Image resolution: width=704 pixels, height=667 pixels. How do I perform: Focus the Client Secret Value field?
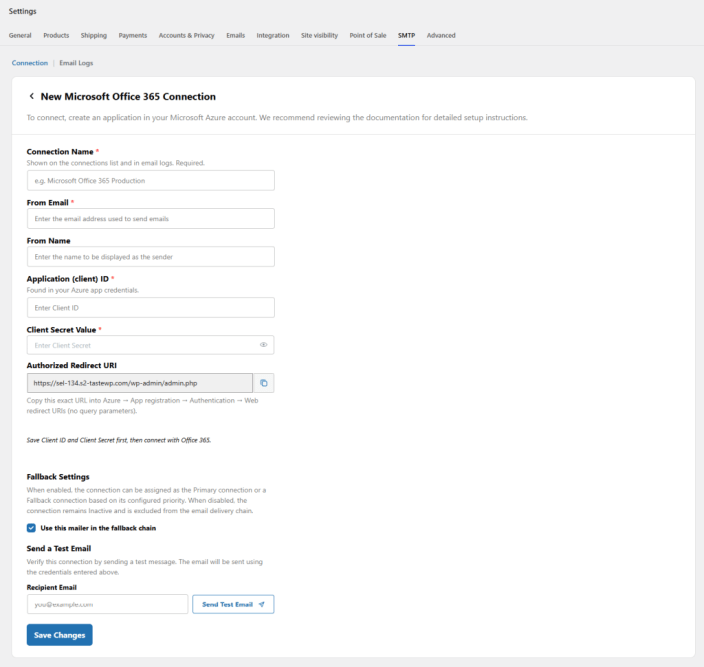point(151,345)
